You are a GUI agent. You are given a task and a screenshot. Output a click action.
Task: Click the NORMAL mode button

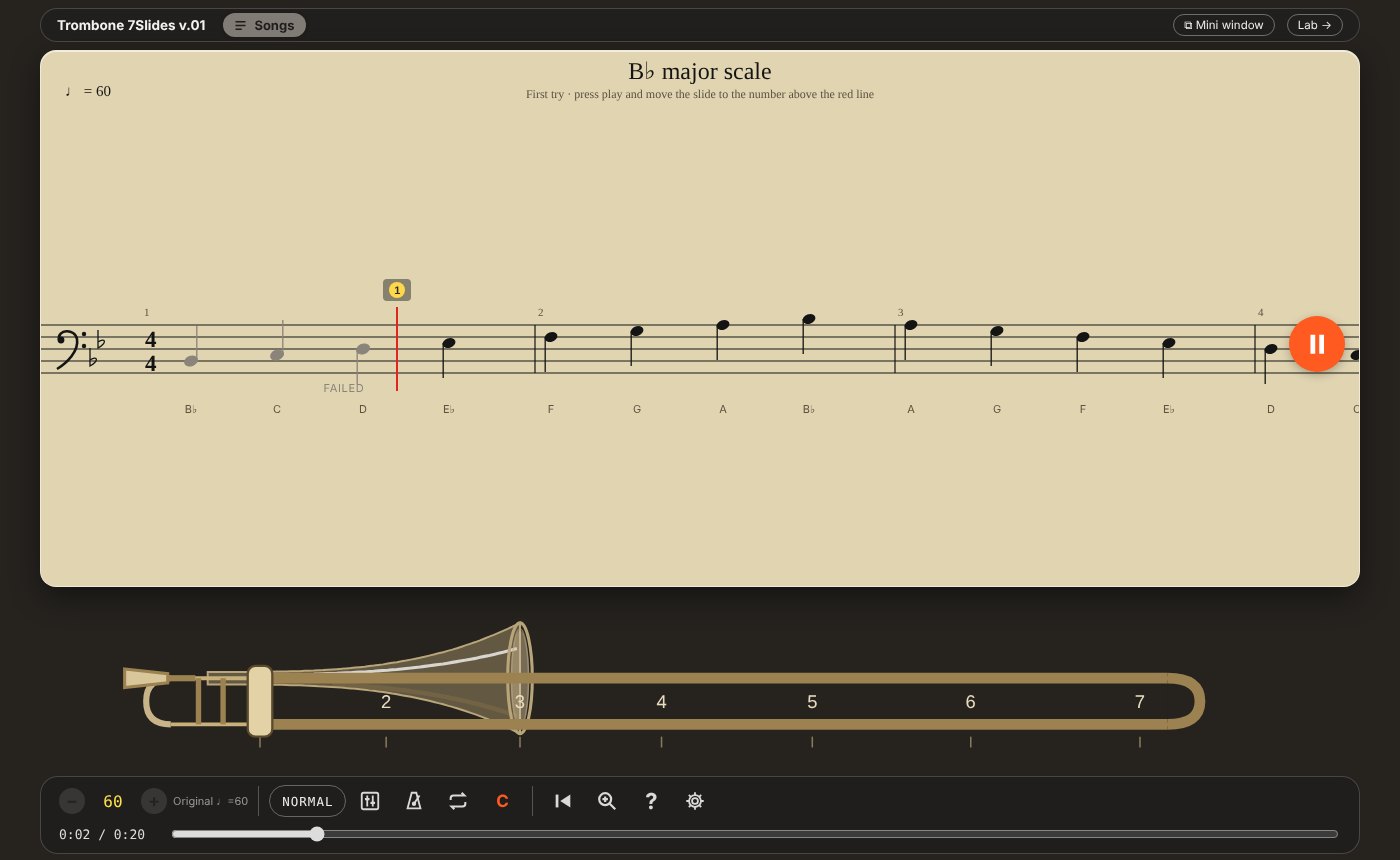coord(307,801)
